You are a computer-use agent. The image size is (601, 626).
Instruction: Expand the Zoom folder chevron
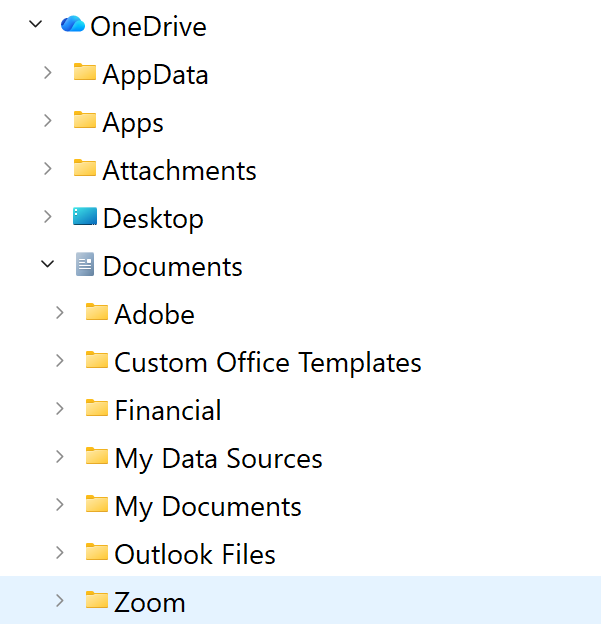(x=60, y=601)
